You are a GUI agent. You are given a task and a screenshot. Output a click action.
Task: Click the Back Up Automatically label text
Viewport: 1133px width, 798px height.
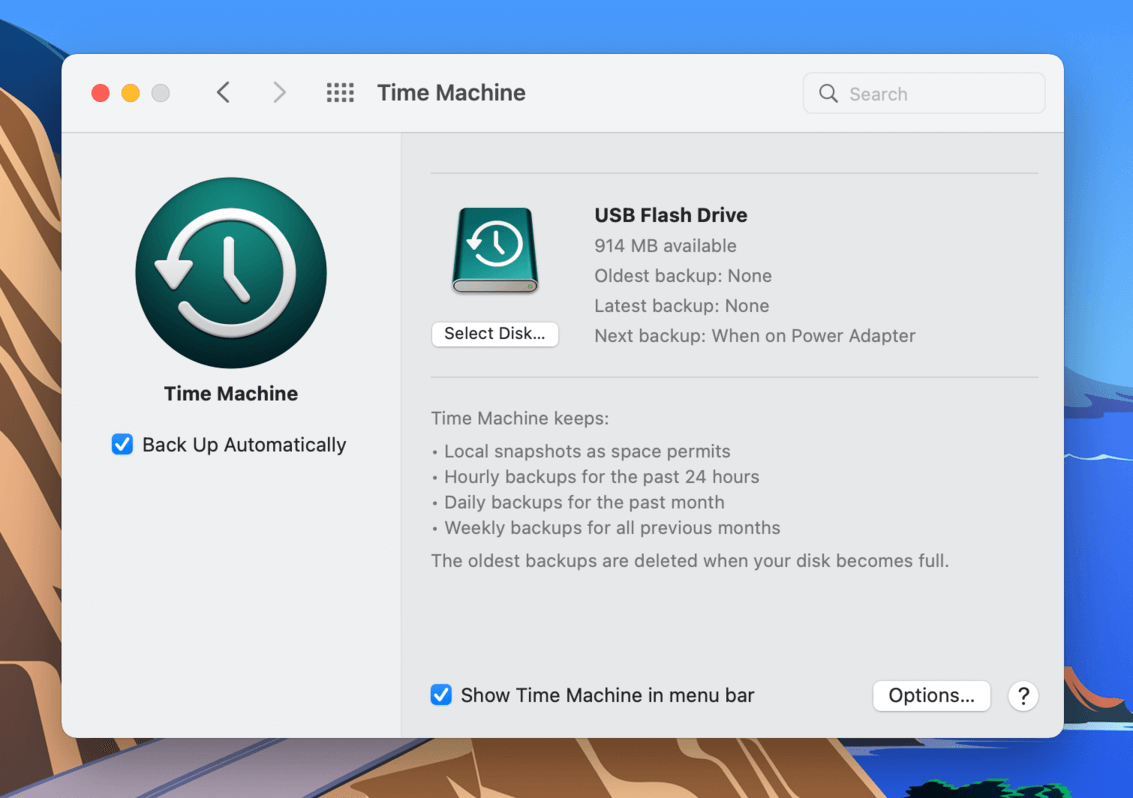(244, 445)
